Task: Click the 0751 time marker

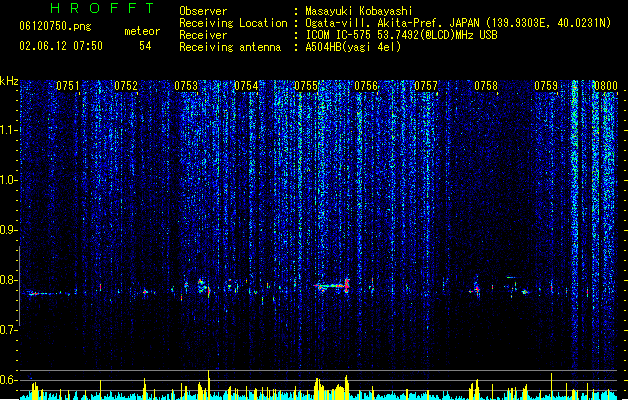Action: [x=68, y=86]
